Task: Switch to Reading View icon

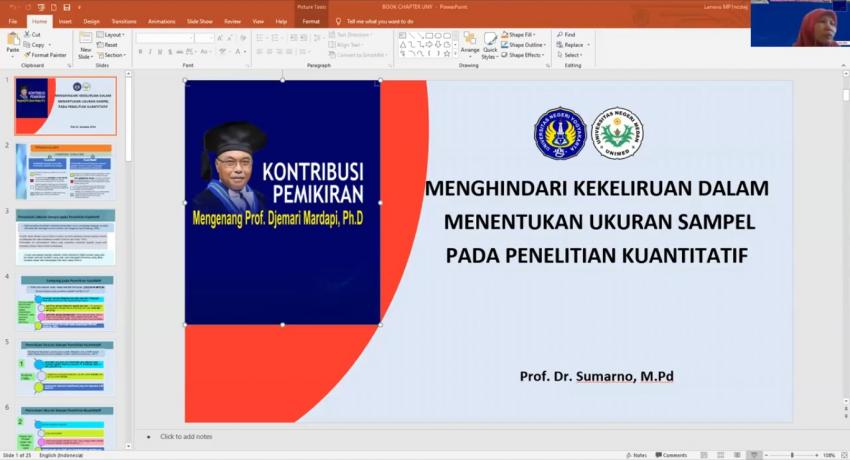Action: 737,455
